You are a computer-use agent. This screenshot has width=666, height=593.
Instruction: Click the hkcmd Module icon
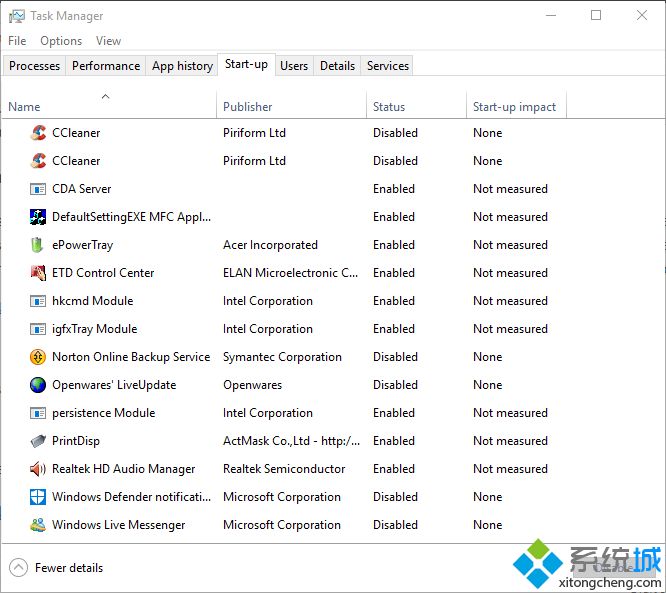click(38, 301)
